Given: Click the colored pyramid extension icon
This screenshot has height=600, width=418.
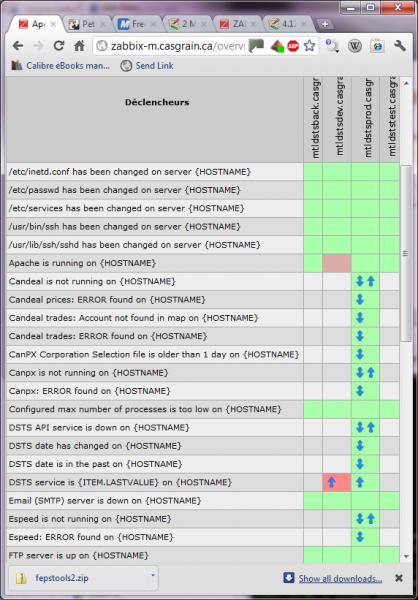Looking at the screenshot, I should pyautogui.click(x=278, y=46).
